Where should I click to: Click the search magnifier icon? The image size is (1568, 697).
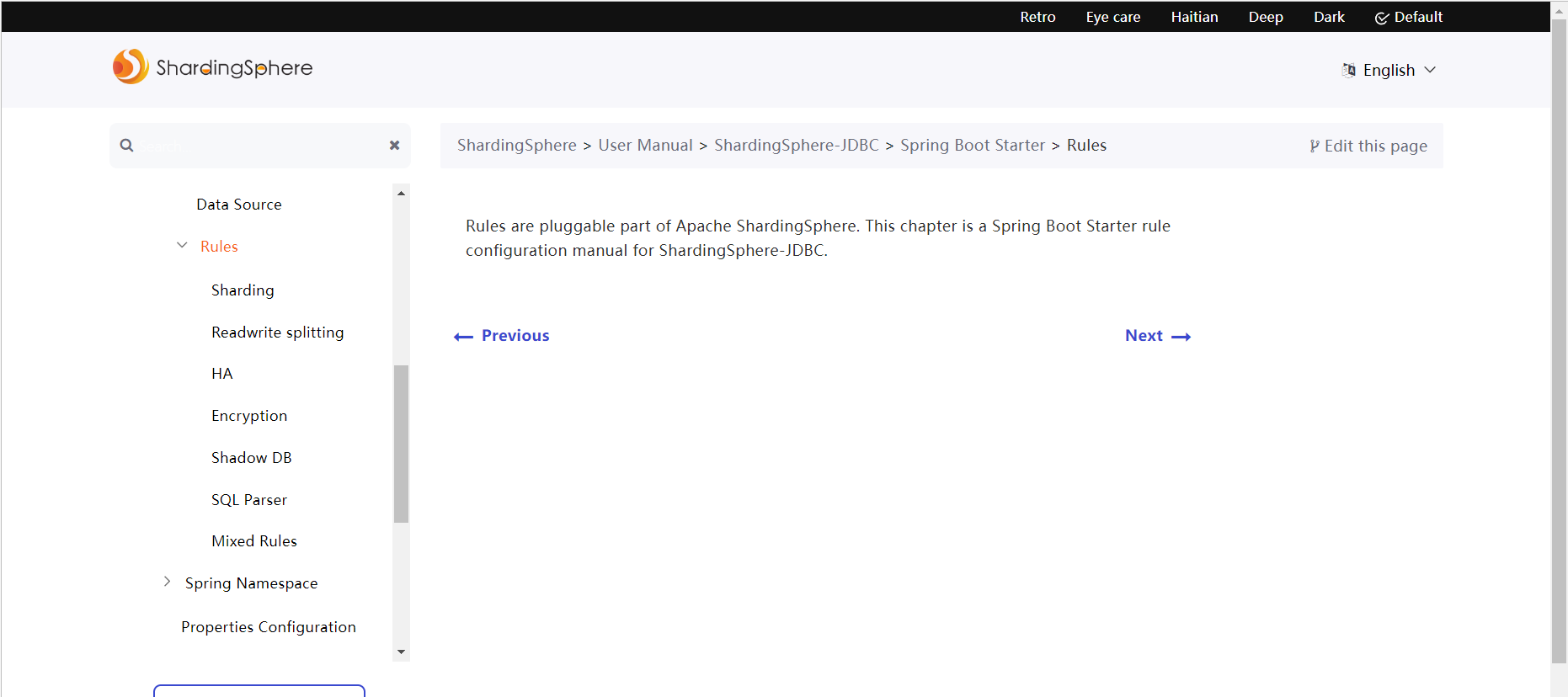tap(126, 145)
